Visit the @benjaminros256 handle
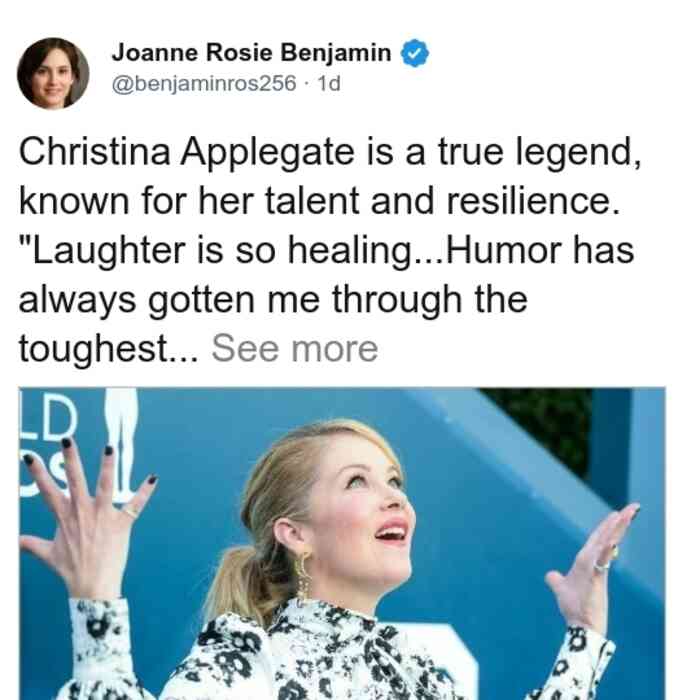This screenshot has width=700, height=700. click(x=204, y=83)
